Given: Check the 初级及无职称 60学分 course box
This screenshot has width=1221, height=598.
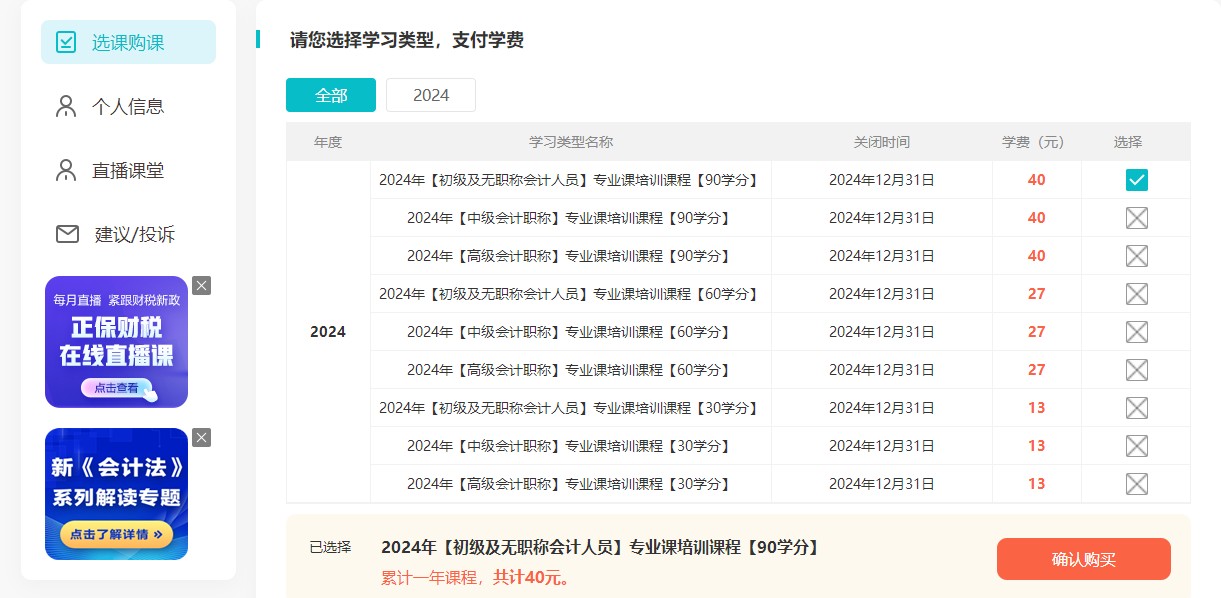Looking at the screenshot, I should (1136, 294).
